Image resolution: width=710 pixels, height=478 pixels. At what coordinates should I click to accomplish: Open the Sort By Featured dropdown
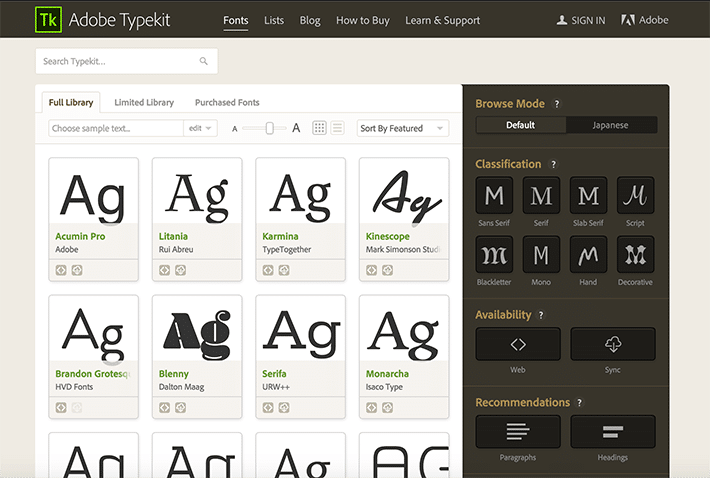[403, 128]
